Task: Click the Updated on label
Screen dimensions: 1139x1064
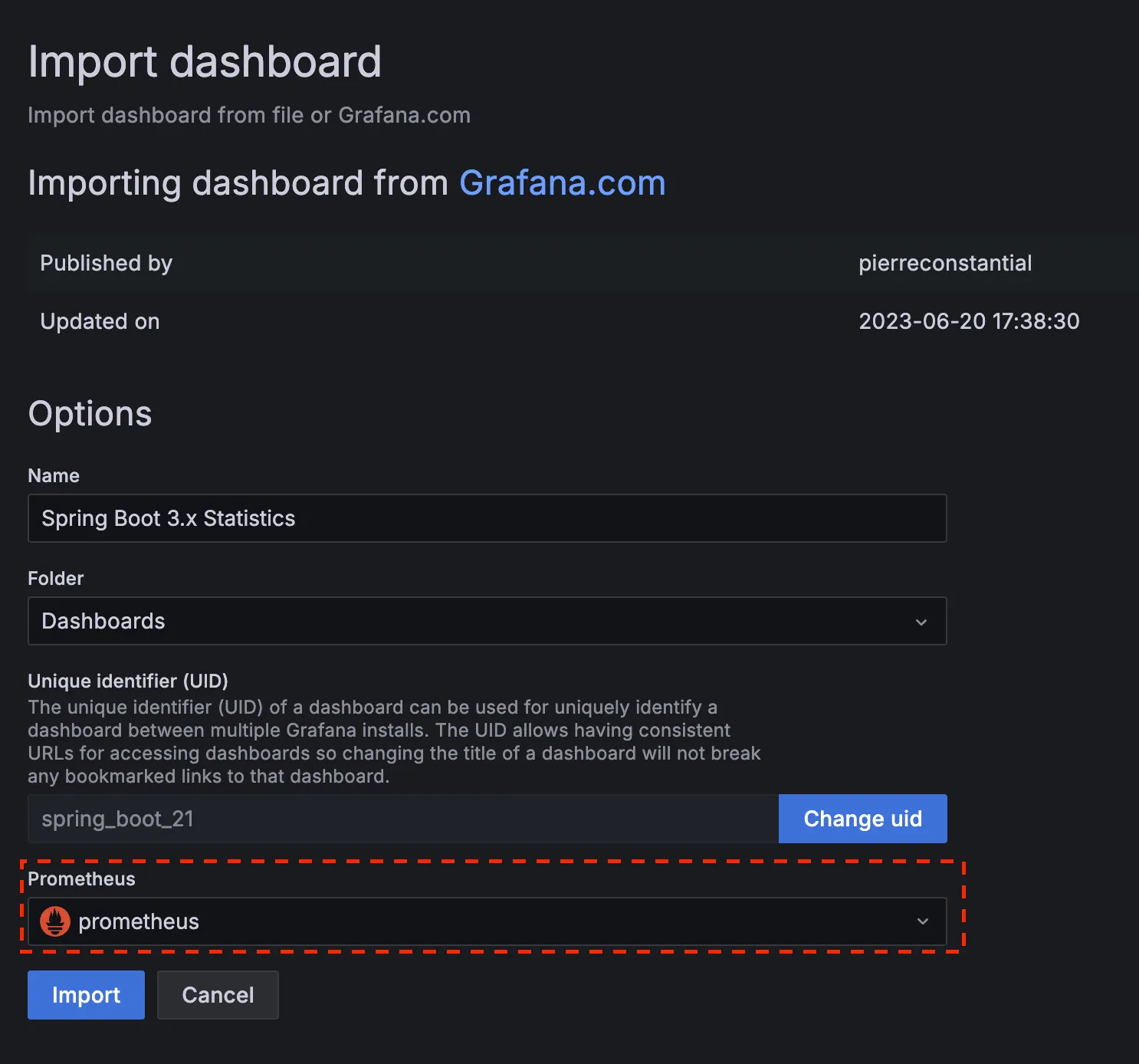Action: (x=100, y=321)
